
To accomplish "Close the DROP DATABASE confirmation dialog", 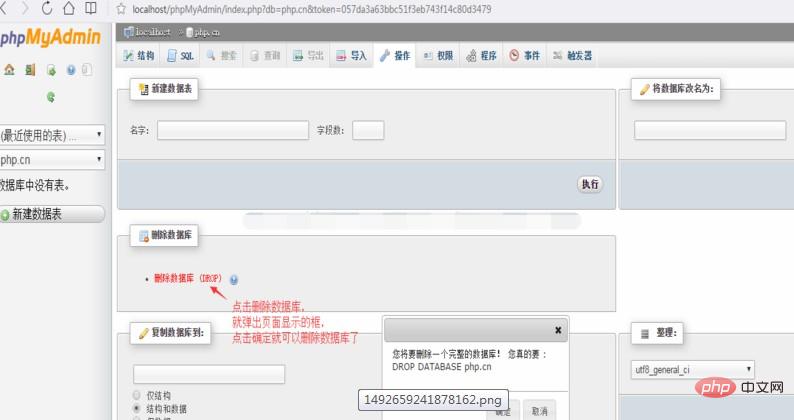I will (558, 330).
